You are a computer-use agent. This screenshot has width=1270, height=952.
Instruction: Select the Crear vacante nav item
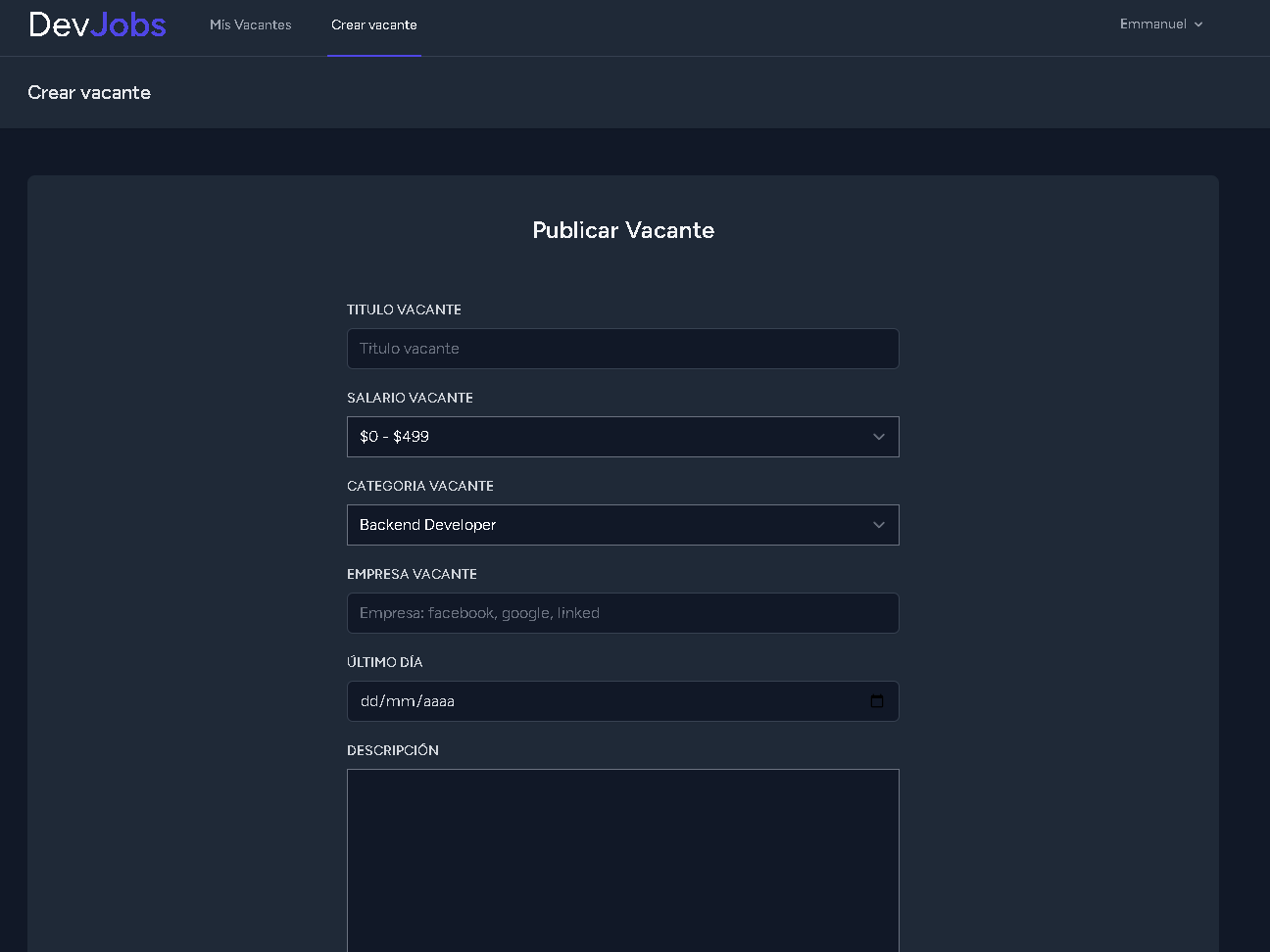coord(373,24)
